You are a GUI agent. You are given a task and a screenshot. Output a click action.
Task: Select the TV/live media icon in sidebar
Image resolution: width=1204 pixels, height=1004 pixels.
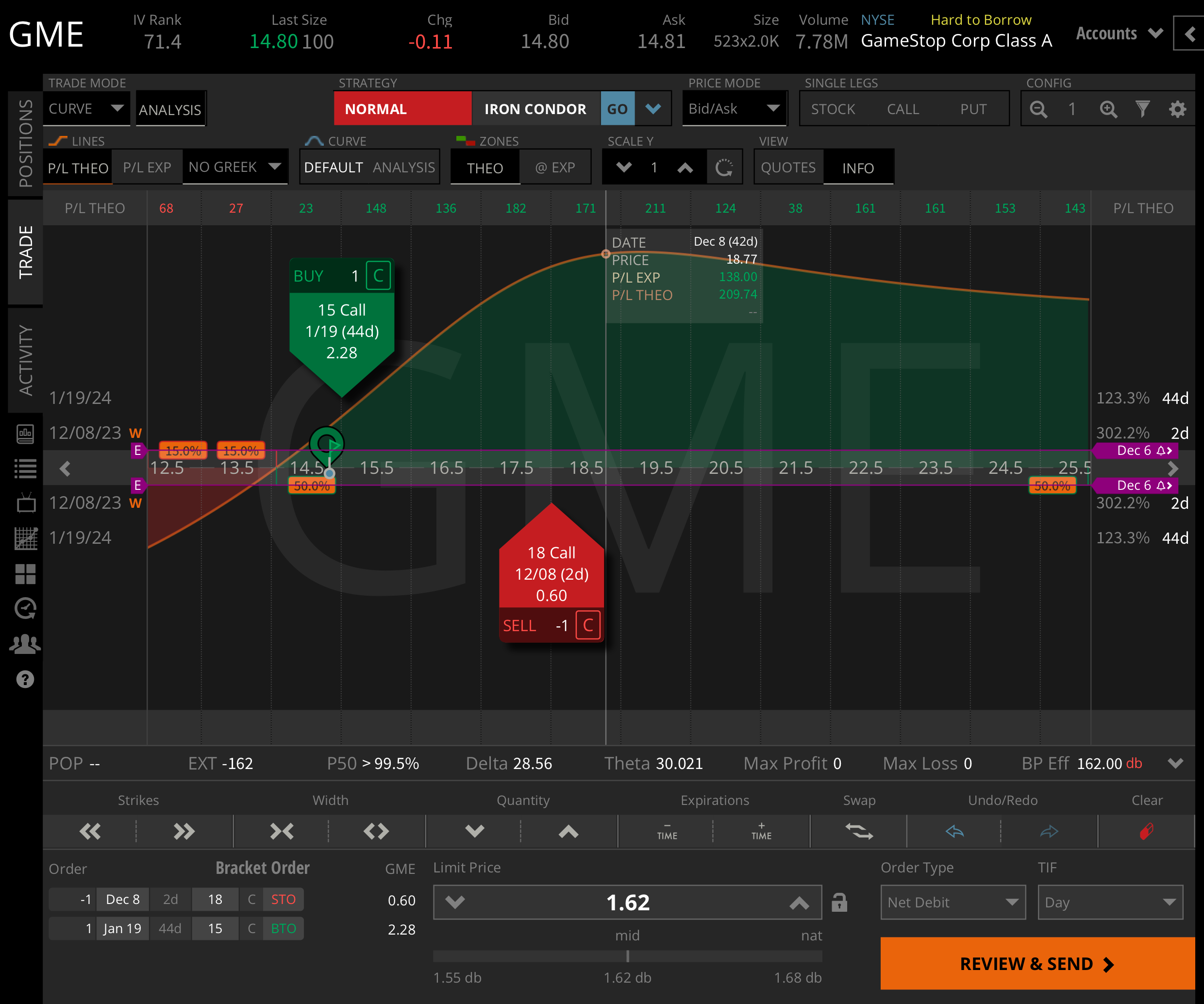coord(25,503)
